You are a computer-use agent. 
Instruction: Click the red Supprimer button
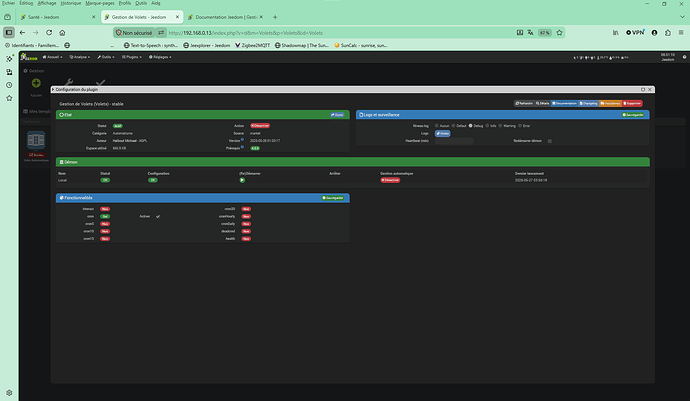click(632, 103)
